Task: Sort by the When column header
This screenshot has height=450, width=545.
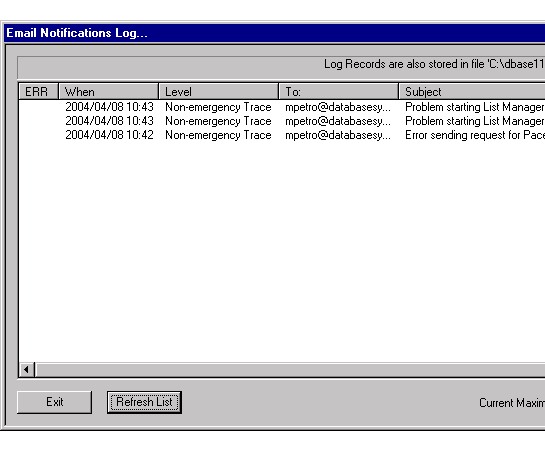Action: tap(108, 92)
